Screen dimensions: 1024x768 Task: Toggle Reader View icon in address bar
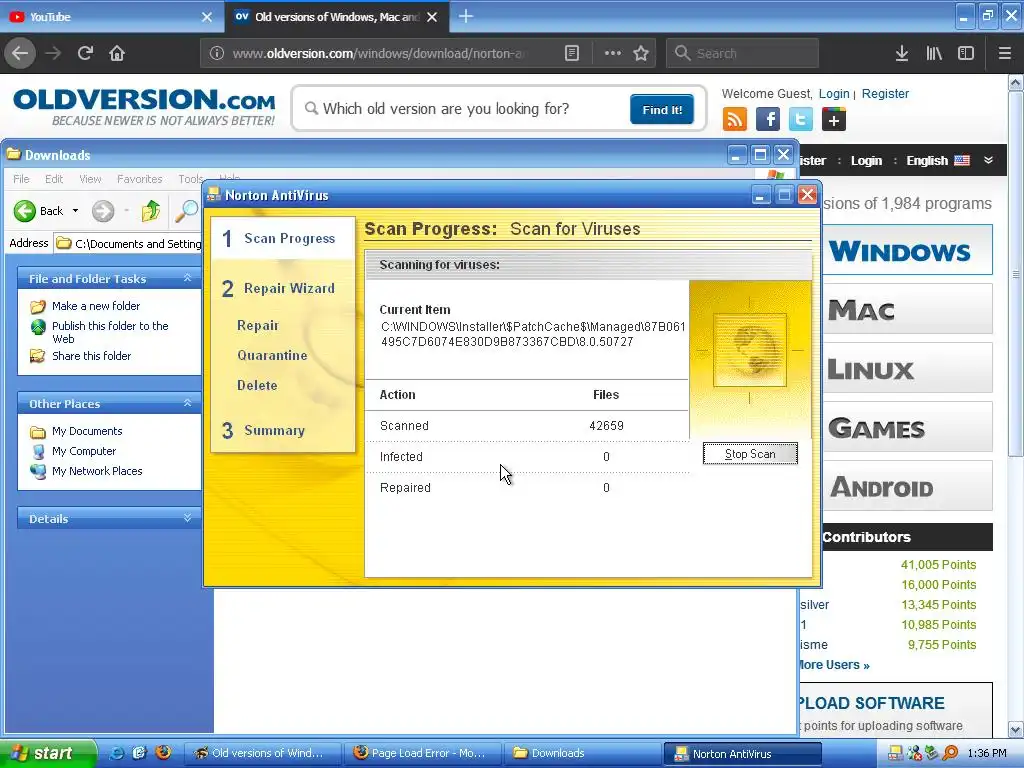click(571, 53)
